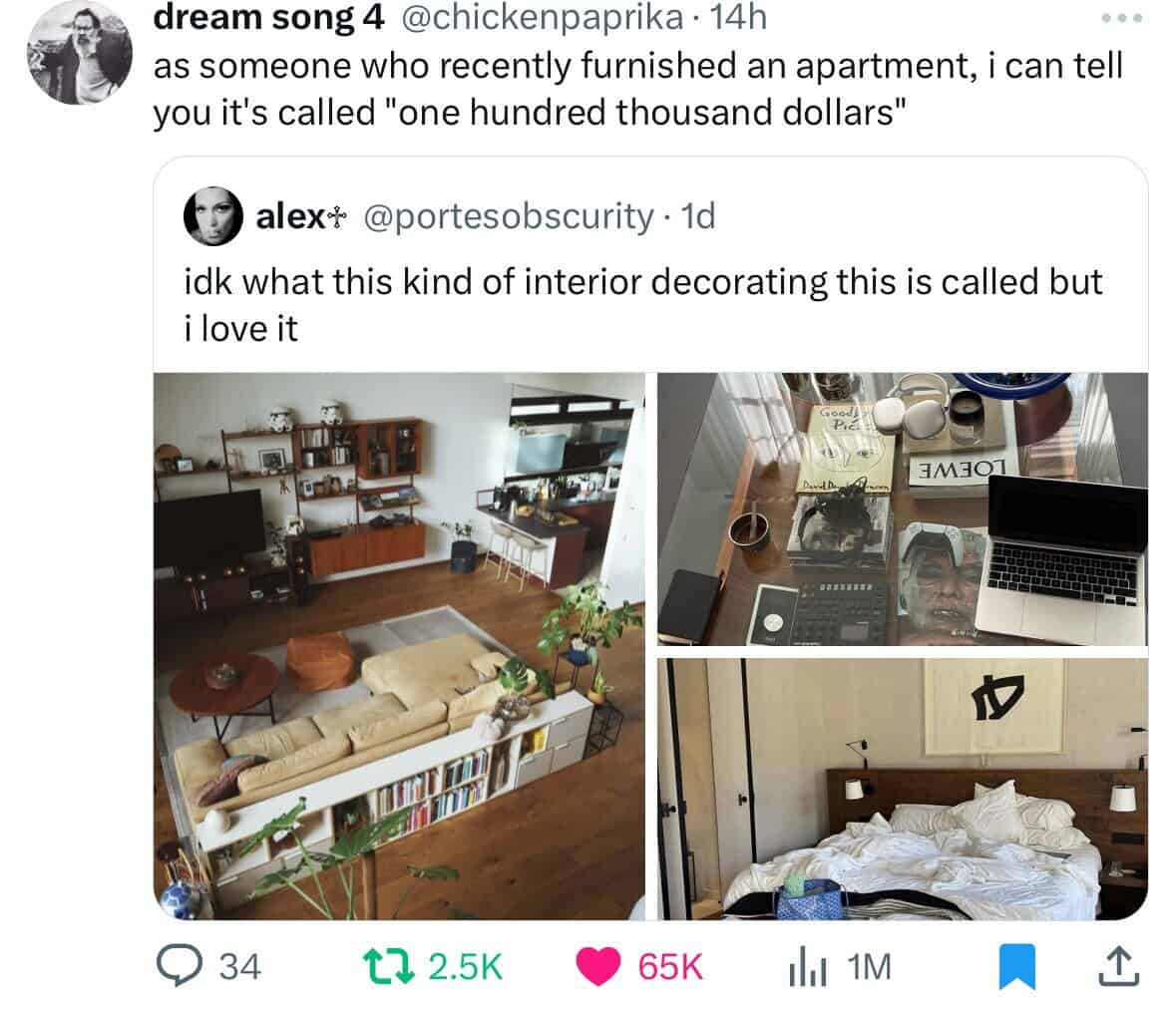Open the three-dot more options menu
The height and width of the screenshot is (1011, 1176).
coord(1122,18)
